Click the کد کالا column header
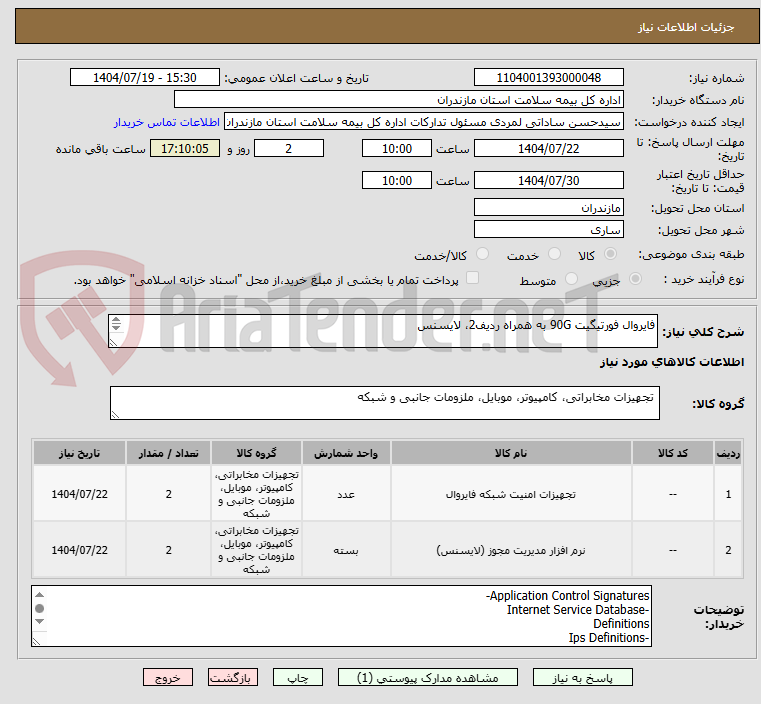The image size is (761, 704). (673, 453)
